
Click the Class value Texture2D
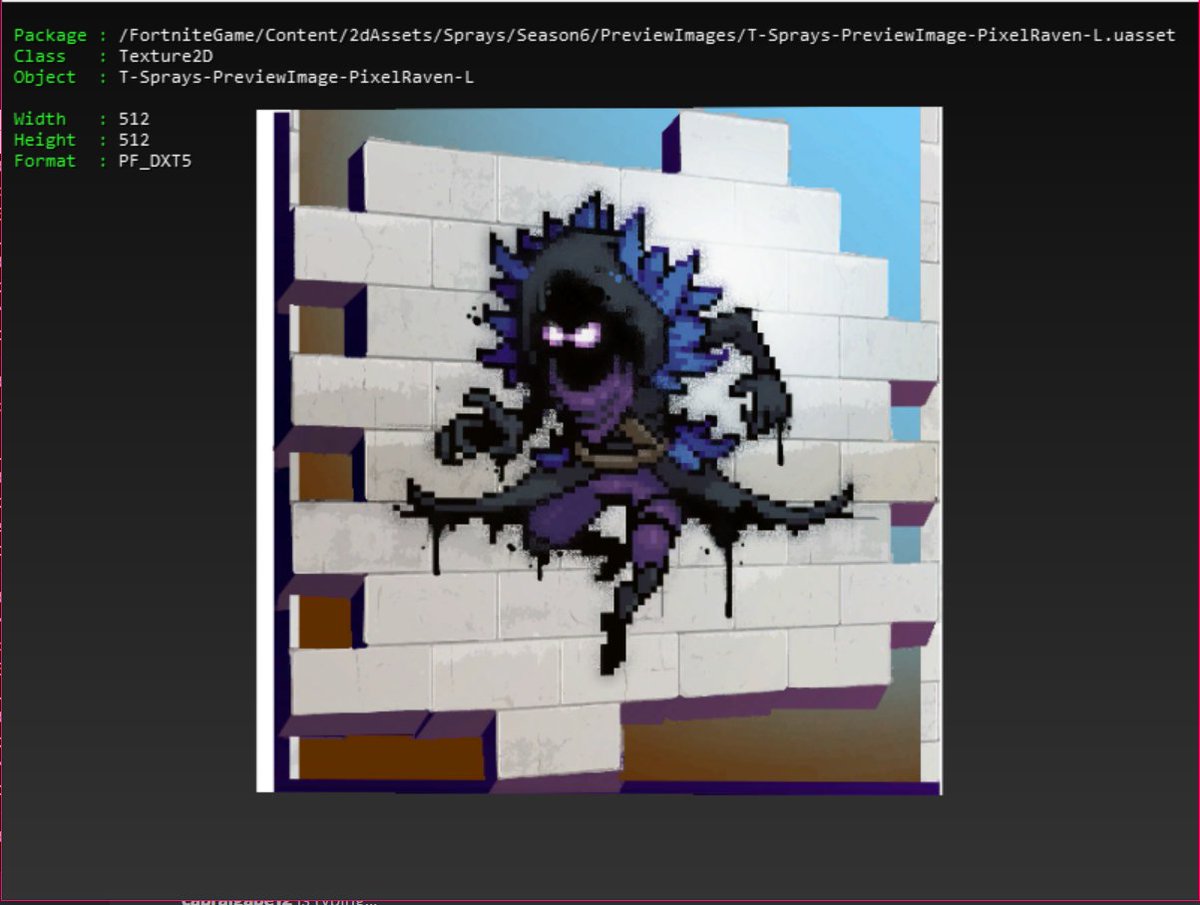pyautogui.click(x=166, y=56)
